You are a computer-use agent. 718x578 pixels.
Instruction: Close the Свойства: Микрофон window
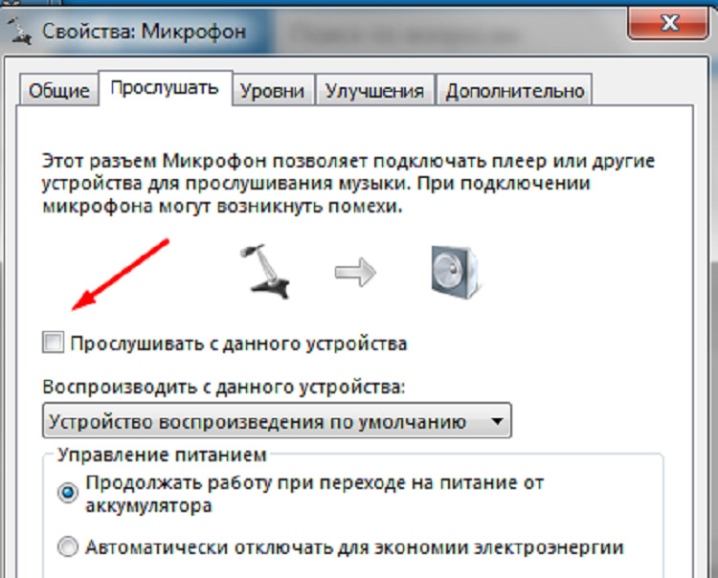coord(669,22)
